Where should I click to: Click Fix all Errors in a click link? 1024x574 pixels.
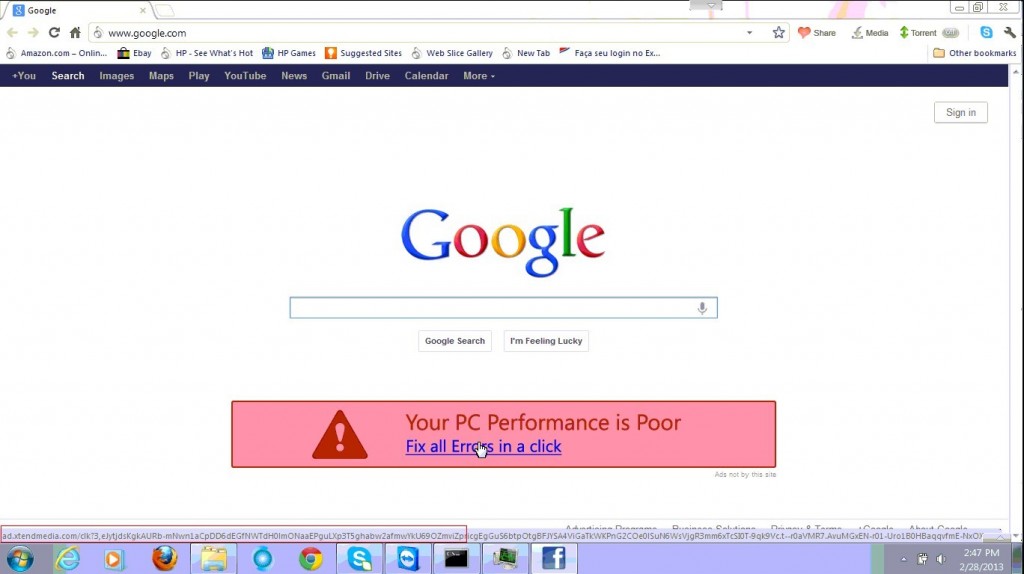(483, 447)
